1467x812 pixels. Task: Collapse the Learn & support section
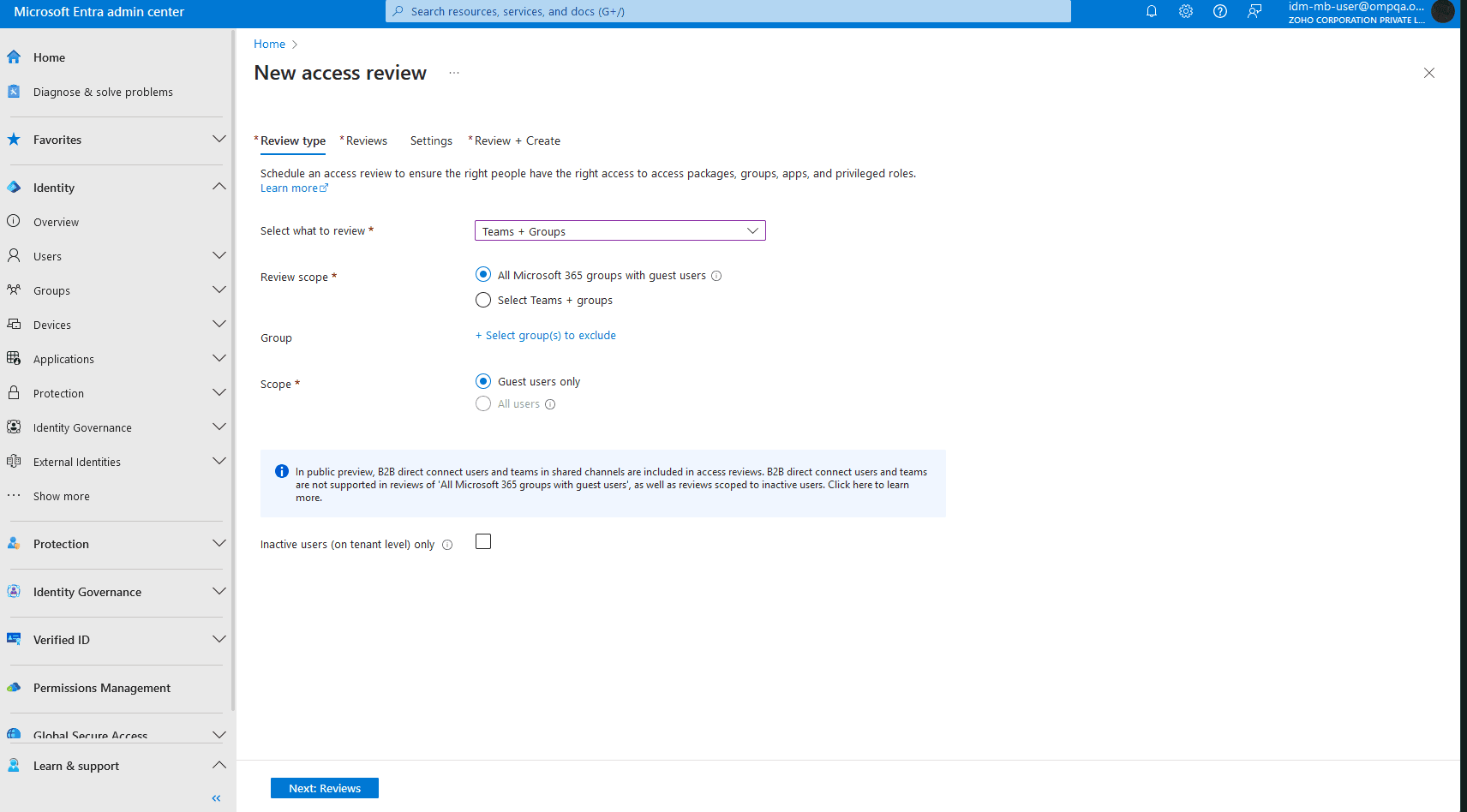pyautogui.click(x=219, y=765)
